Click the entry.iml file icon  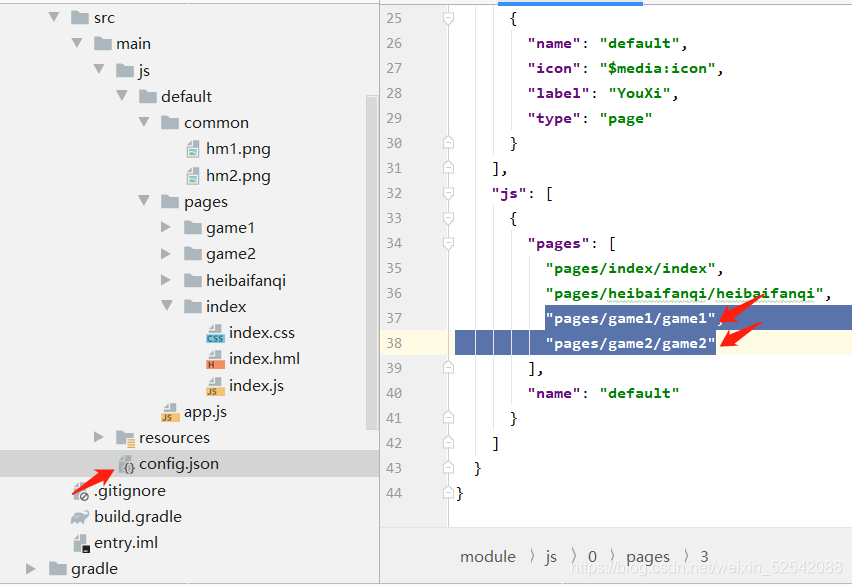81,543
